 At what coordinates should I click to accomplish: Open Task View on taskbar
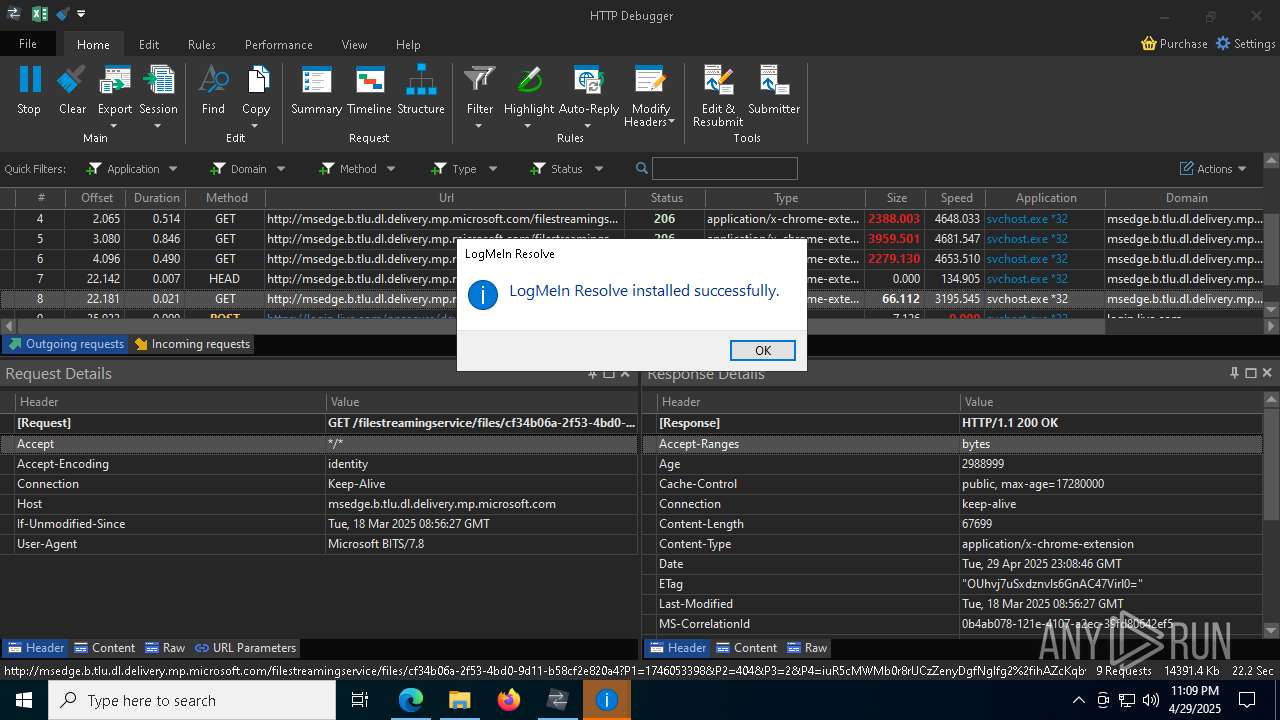coord(361,700)
